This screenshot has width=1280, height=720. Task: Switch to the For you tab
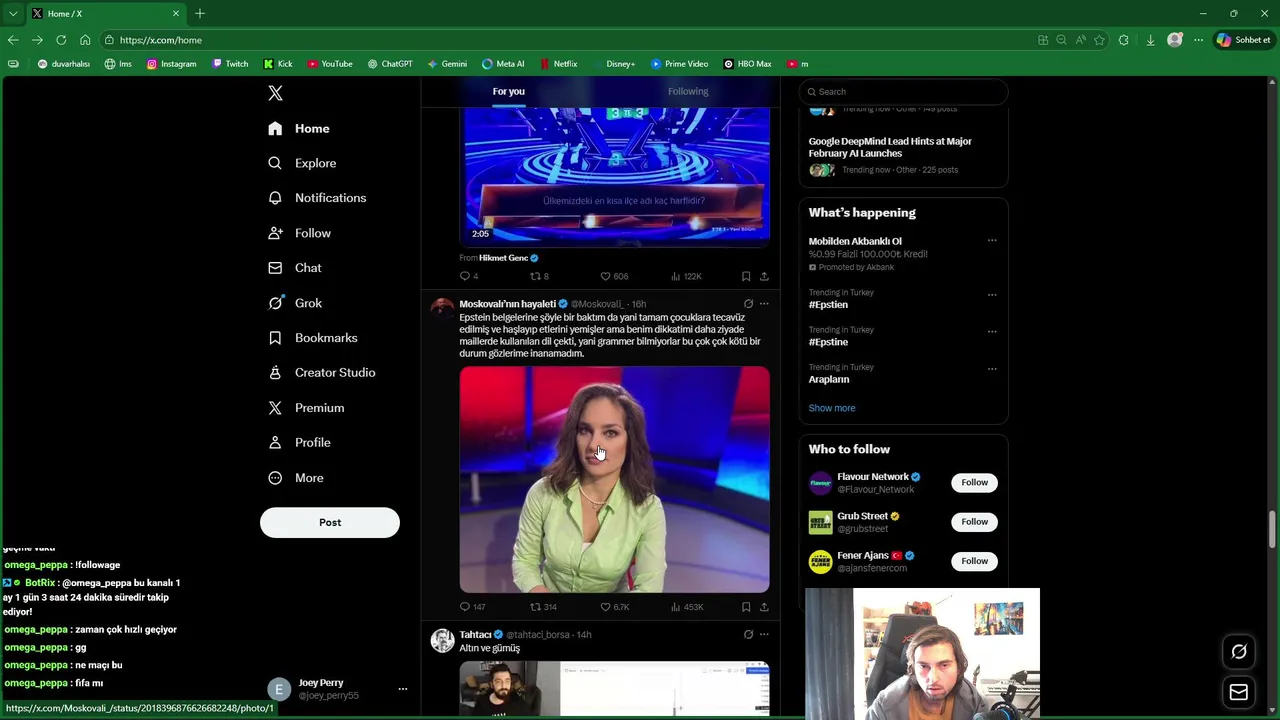tap(508, 91)
